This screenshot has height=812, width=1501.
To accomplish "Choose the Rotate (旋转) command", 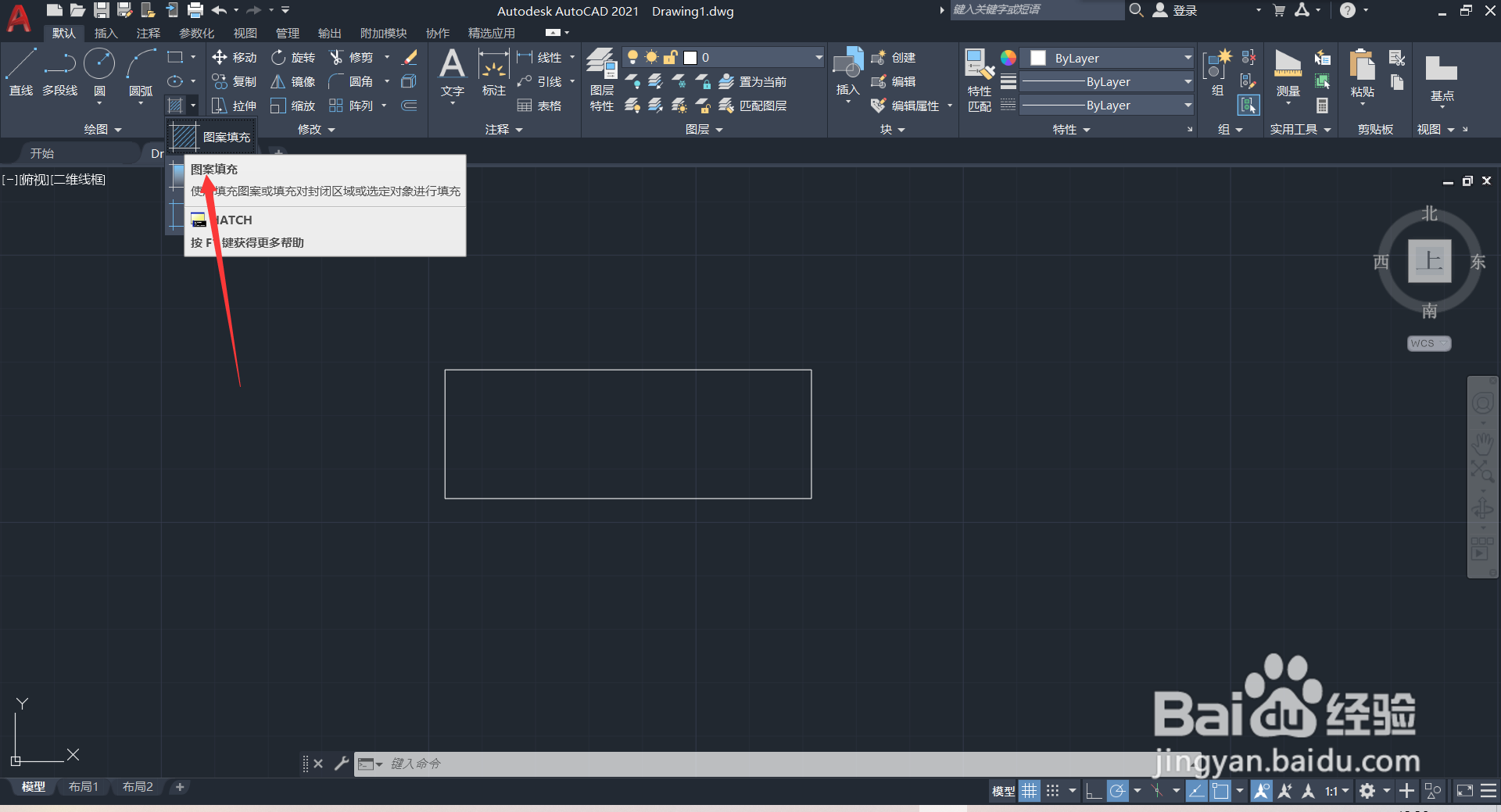I will pyautogui.click(x=293, y=57).
